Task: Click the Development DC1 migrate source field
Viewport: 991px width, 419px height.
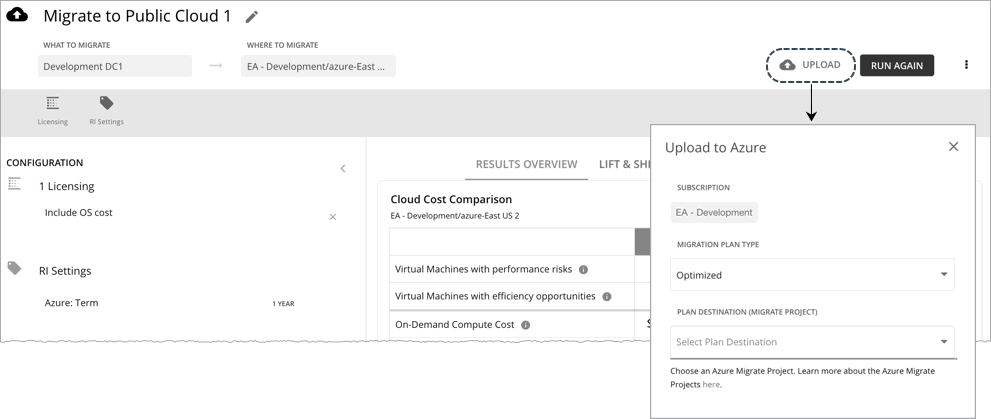Action: tap(115, 66)
